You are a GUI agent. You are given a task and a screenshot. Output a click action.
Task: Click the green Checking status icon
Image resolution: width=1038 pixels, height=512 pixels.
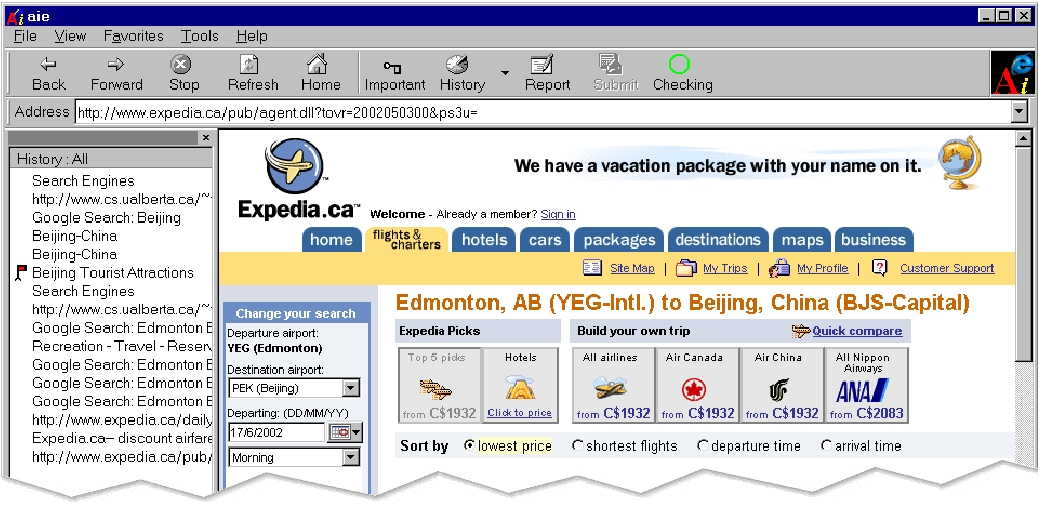679,65
